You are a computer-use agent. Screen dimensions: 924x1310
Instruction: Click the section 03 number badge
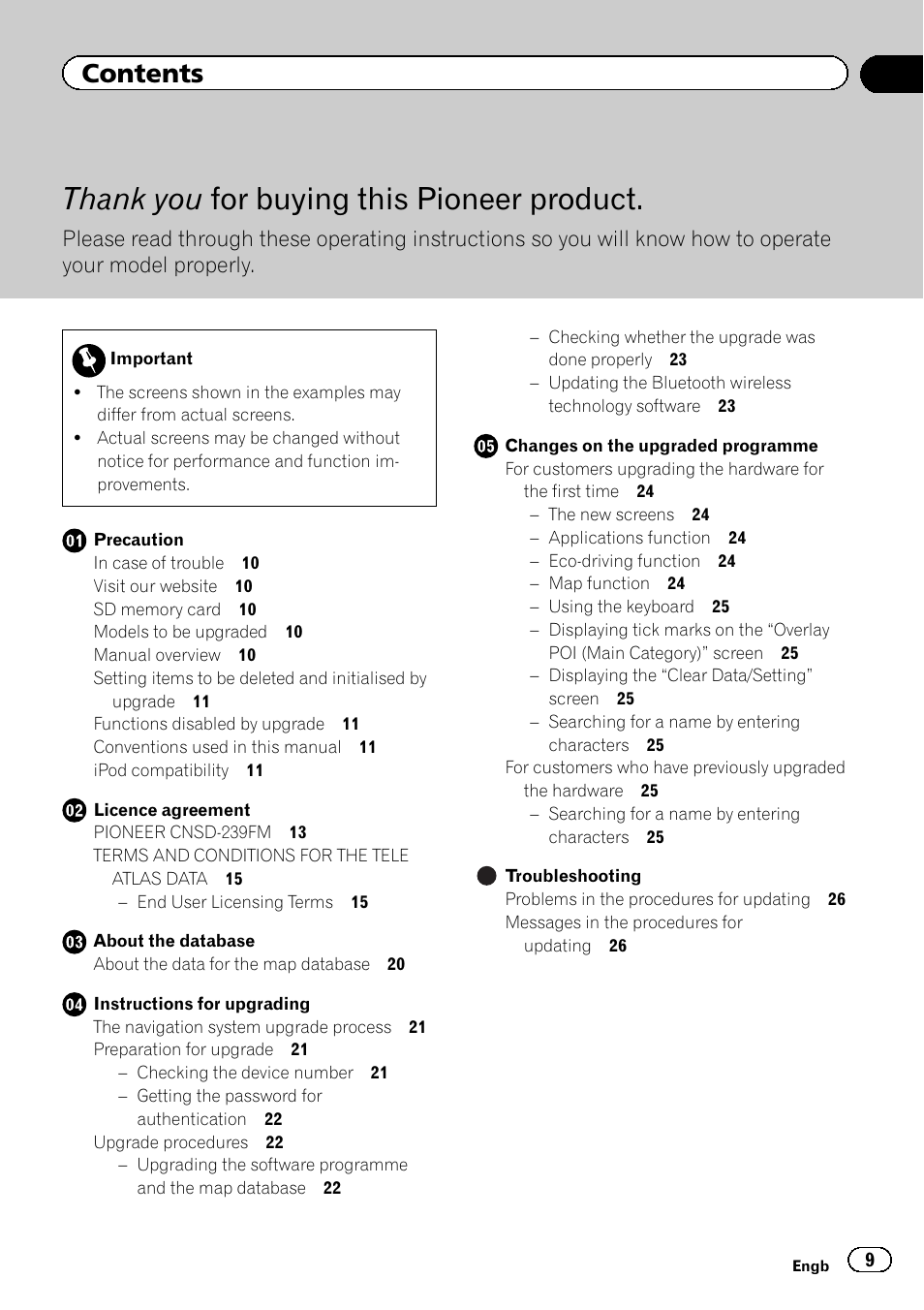click(x=75, y=942)
